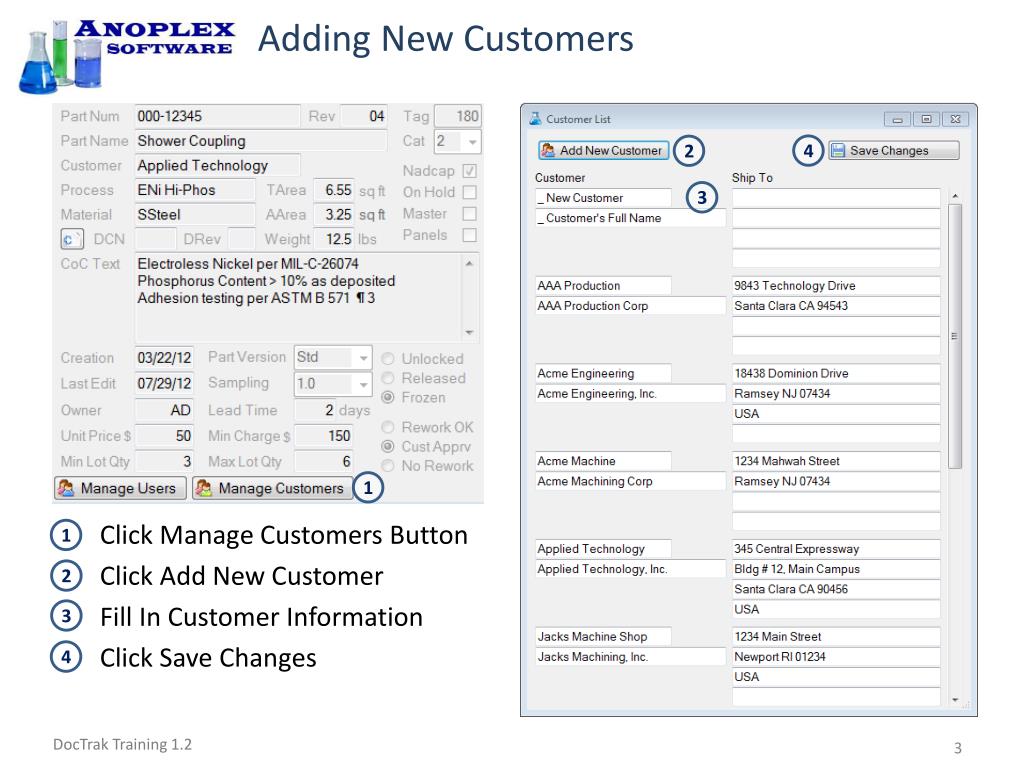
Task: Toggle the Master checkbox
Action: click(470, 214)
